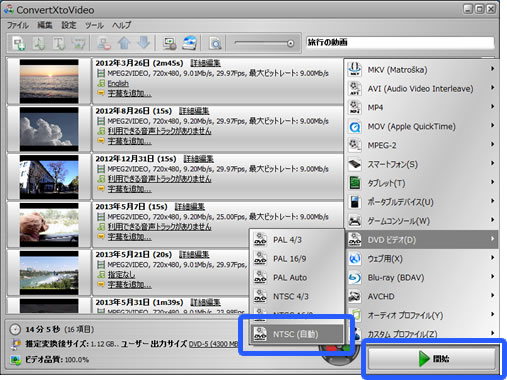Select the sunset ocean video thumbnail
Viewport: 507px width, 380px height.
click(x=49, y=82)
